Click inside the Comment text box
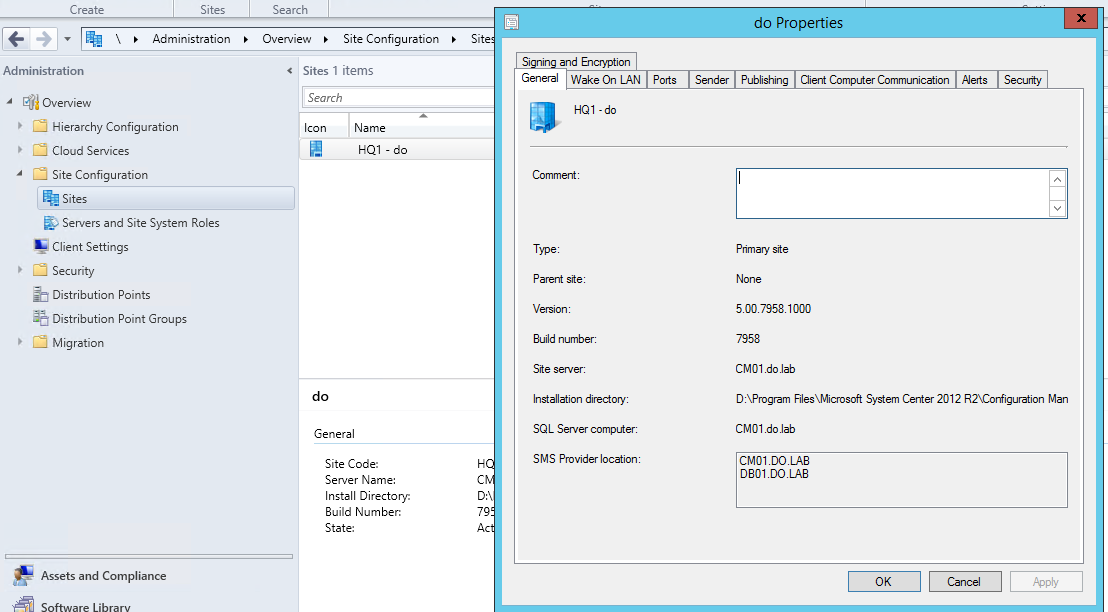 click(893, 193)
